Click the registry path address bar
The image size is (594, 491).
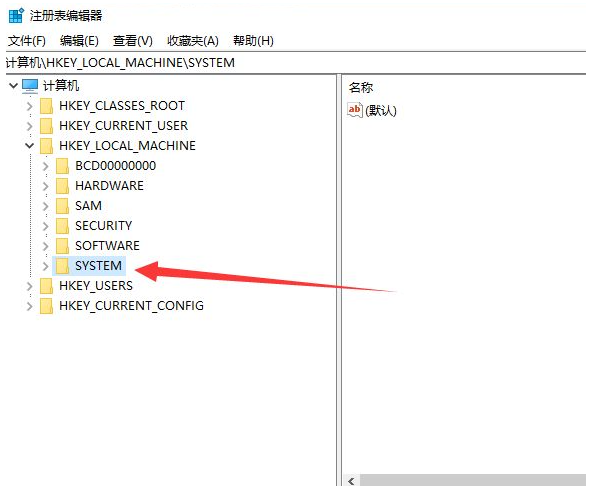pos(296,63)
